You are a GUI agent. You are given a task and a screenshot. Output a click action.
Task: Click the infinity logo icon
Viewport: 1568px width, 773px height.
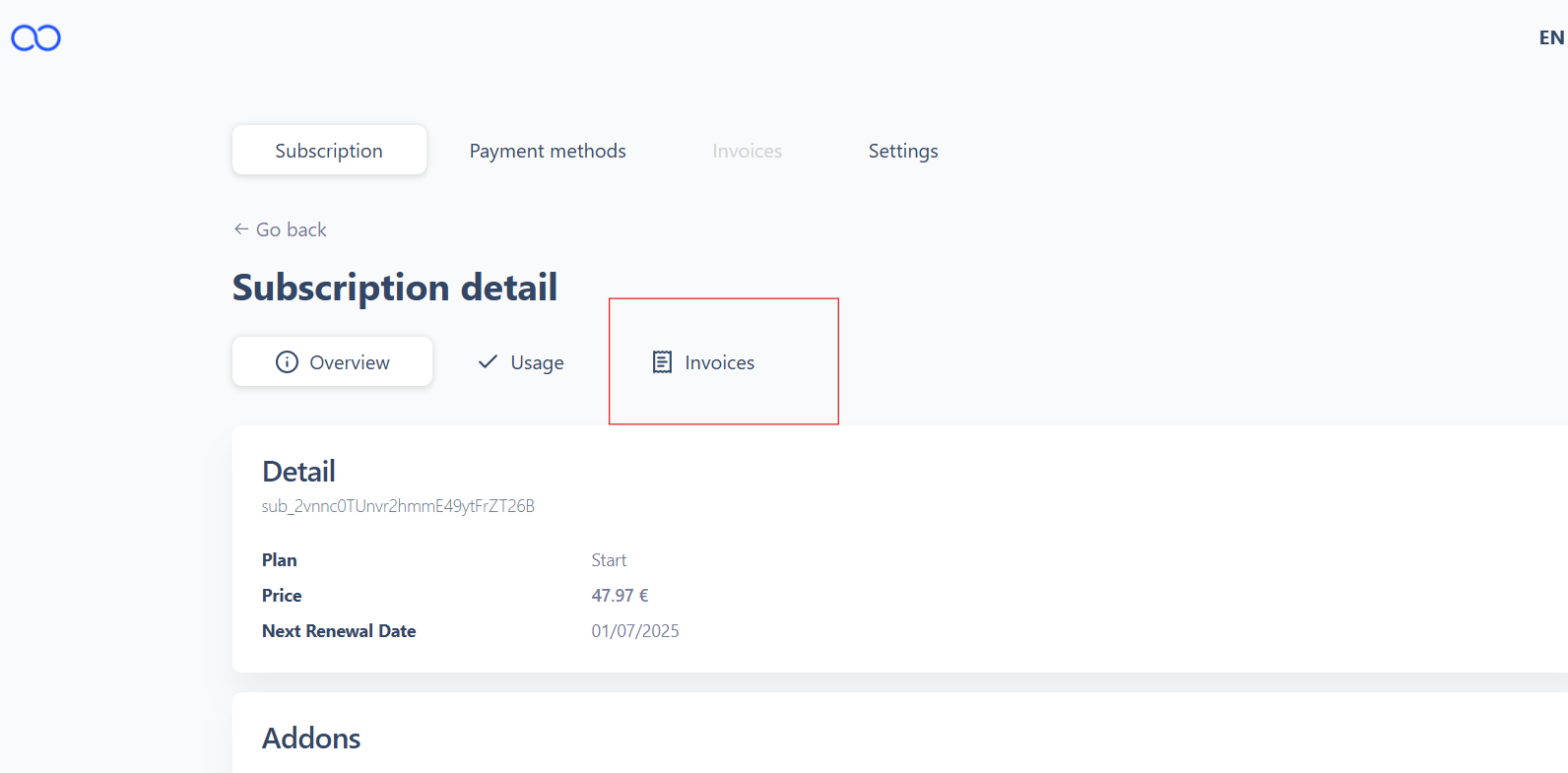tap(35, 37)
